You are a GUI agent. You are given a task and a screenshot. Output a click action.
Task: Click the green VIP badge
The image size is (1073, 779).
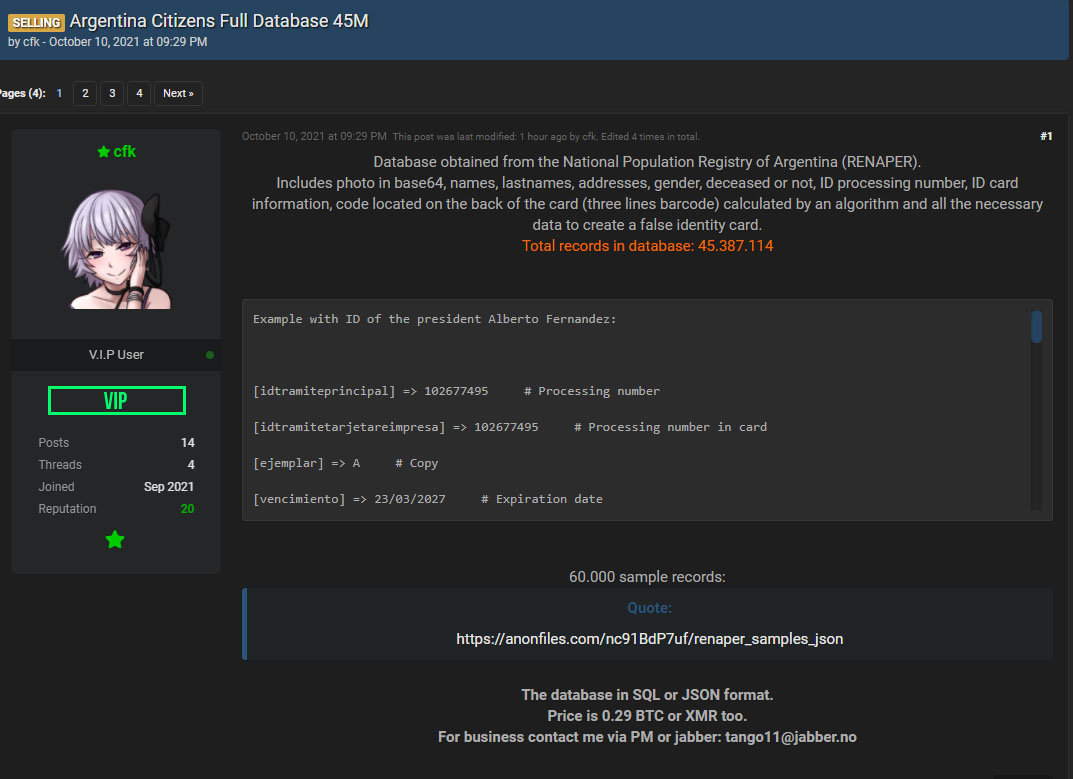tap(116, 401)
